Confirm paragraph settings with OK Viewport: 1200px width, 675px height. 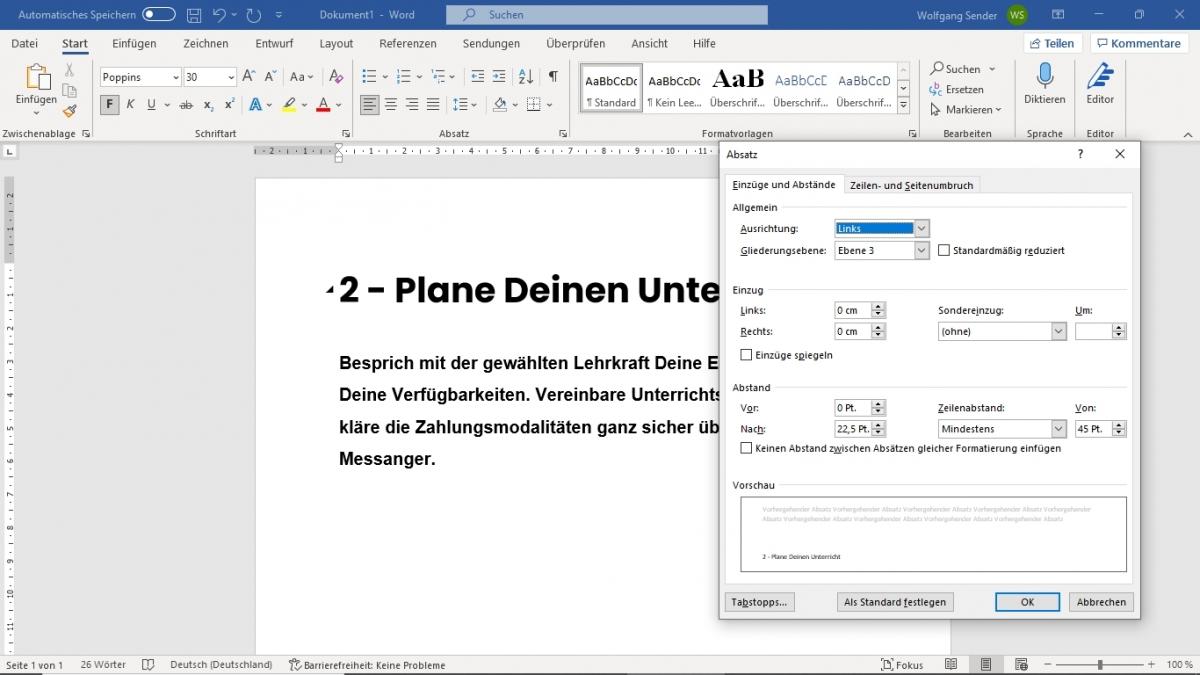[x=1027, y=601]
